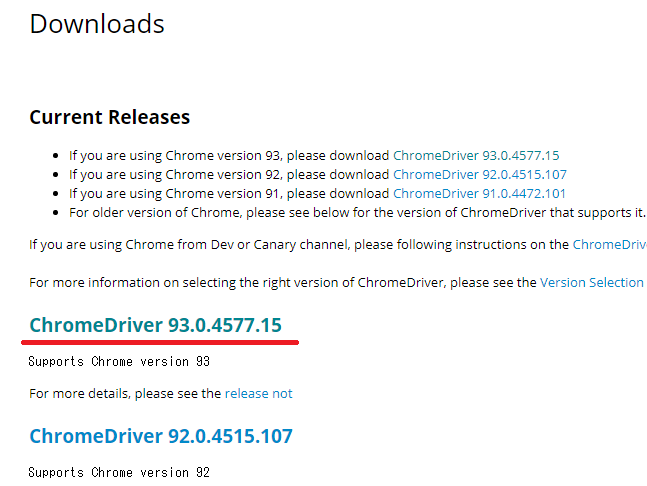The height and width of the screenshot is (486, 647).
Task: Open ChromeDriver 91.0.4472.101 link in list
Action: (479, 193)
